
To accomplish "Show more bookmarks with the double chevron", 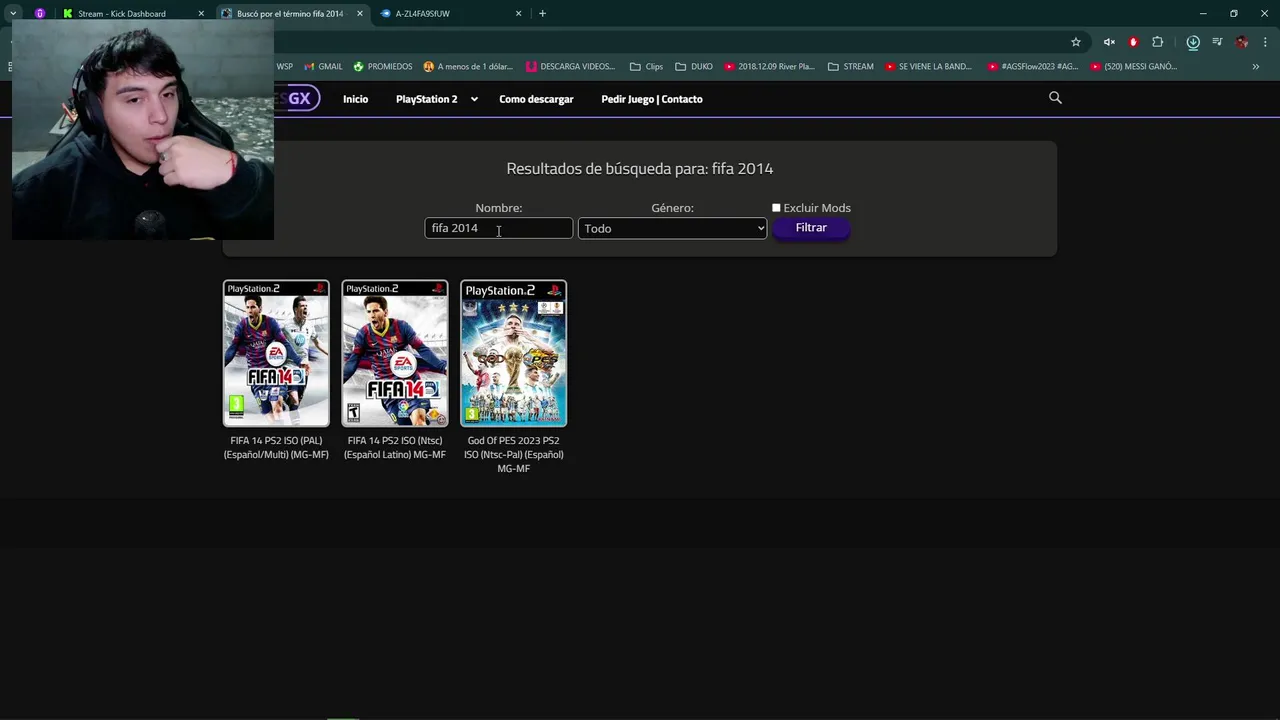I will pyautogui.click(x=1256, y=67).
